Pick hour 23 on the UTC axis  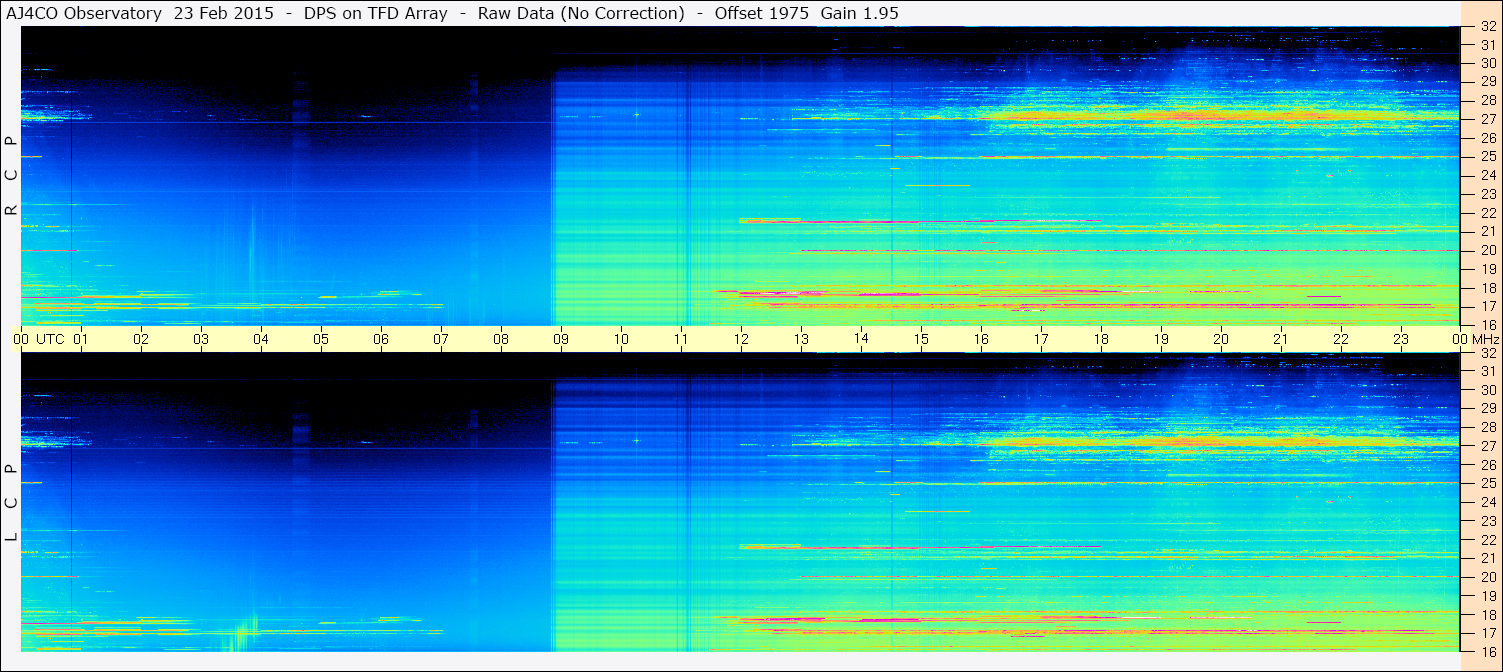(x=1401, y=339)
